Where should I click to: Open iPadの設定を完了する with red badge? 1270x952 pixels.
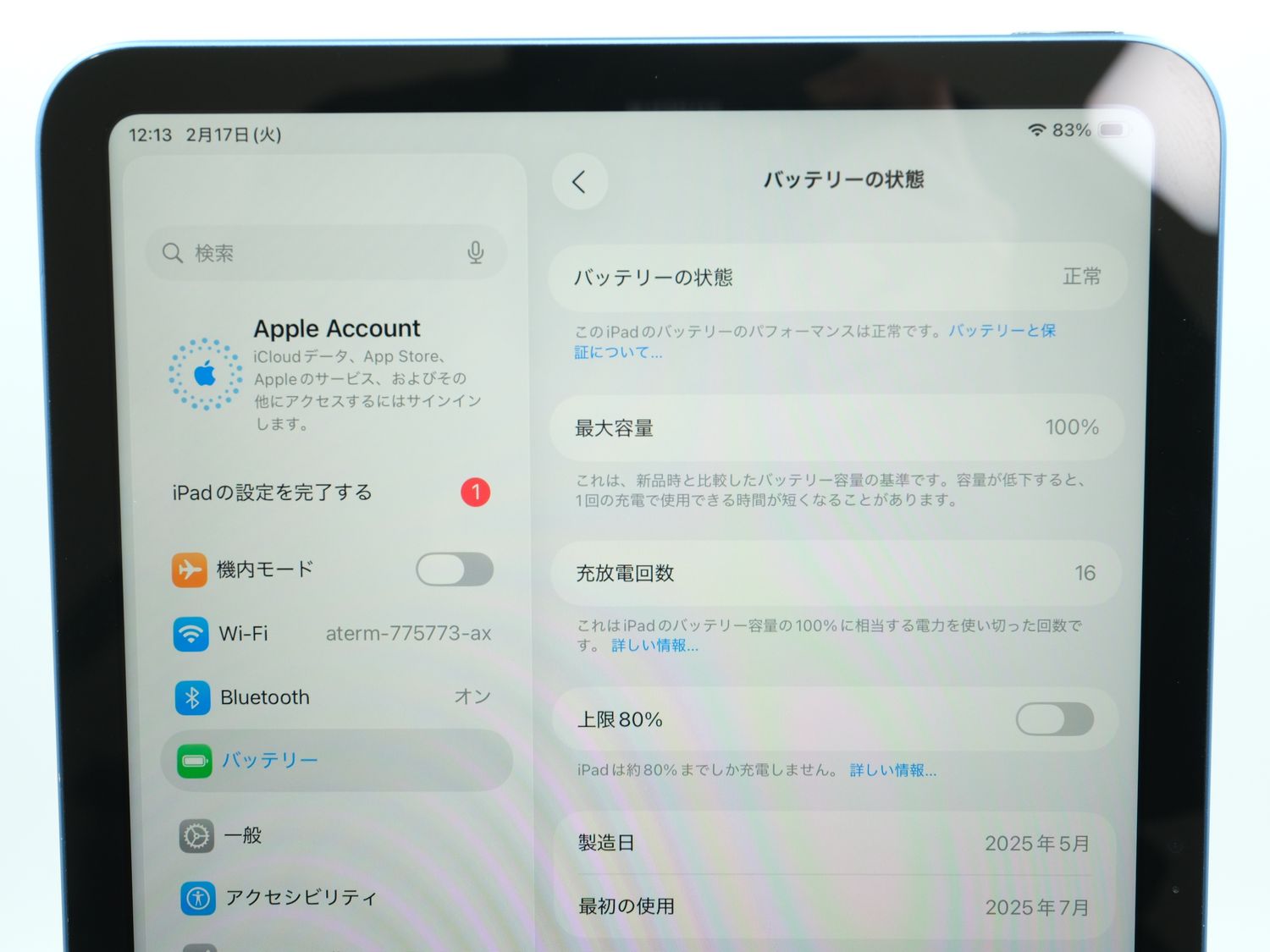[273, 493]
